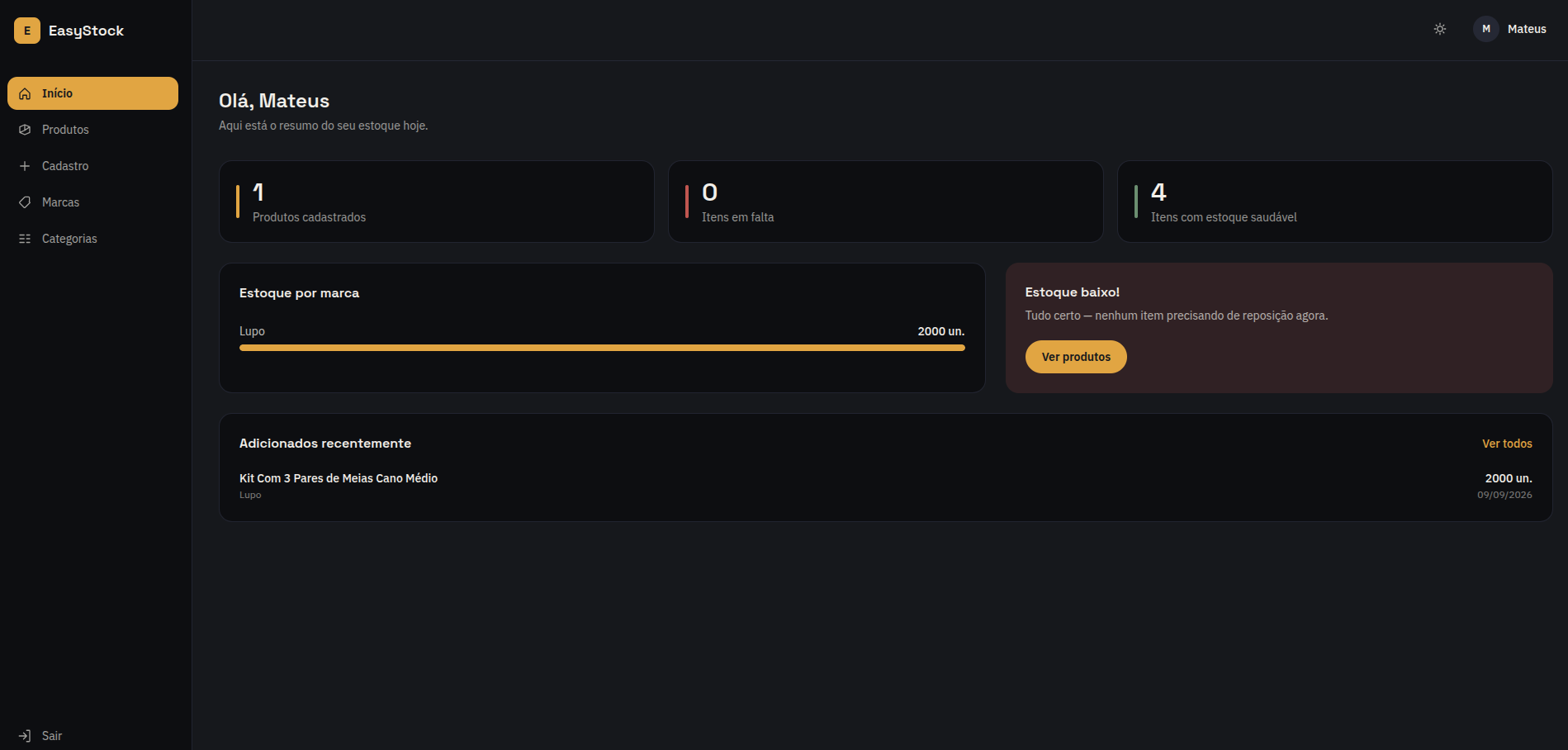Screen dimensions: 1568x750
Task: Go to the Produtos page
Action: point(92,130)
